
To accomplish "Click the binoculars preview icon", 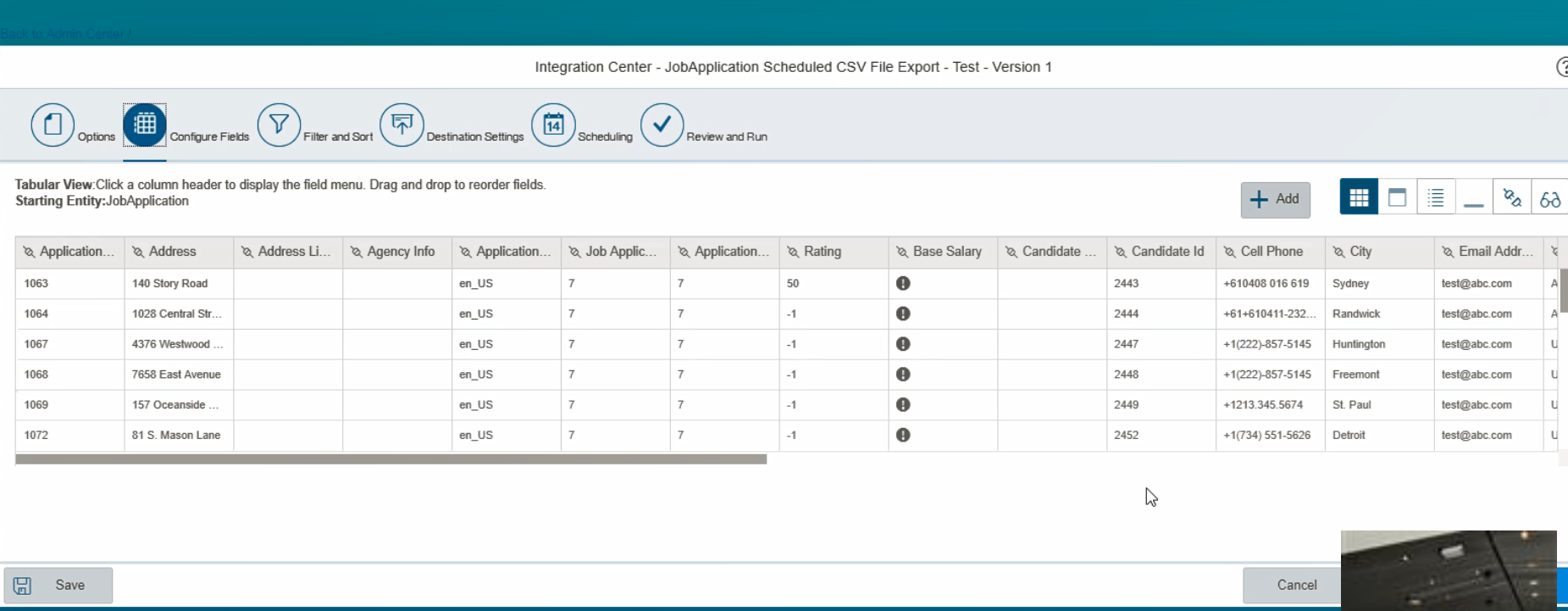I will (x=1549, y=197).
